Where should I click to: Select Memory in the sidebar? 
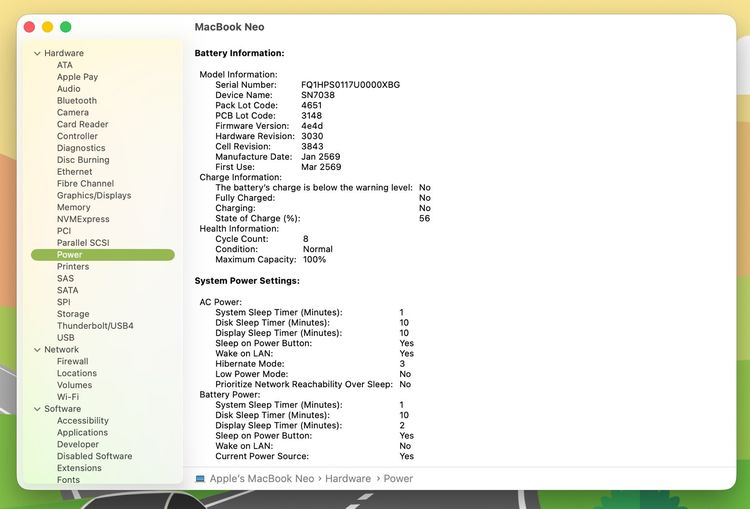click(73, 207)
